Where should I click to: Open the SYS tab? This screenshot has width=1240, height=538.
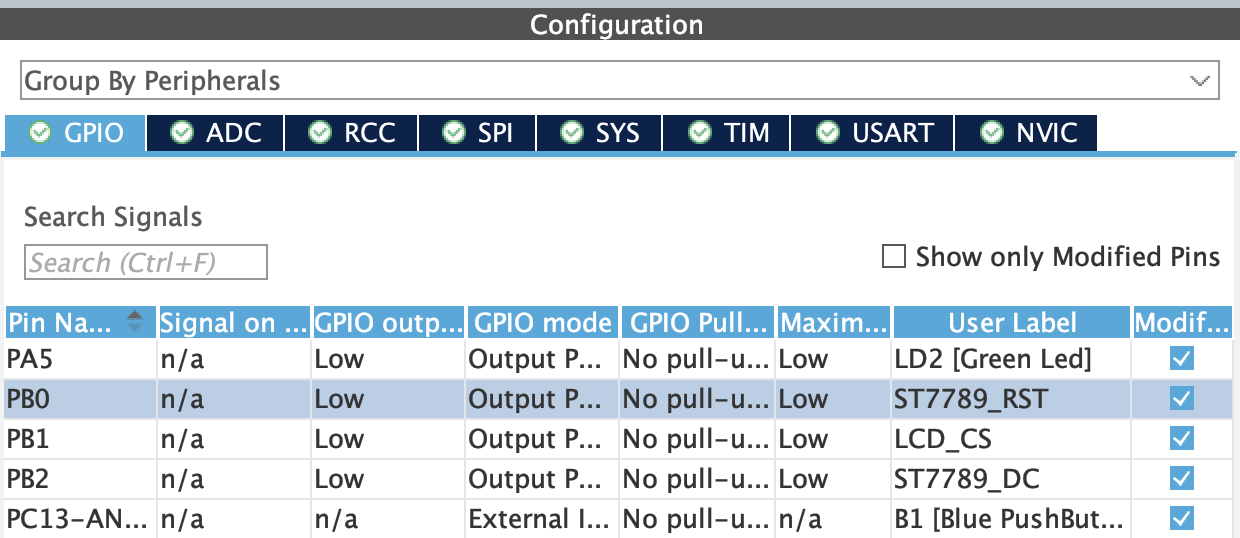pos(598,133)
